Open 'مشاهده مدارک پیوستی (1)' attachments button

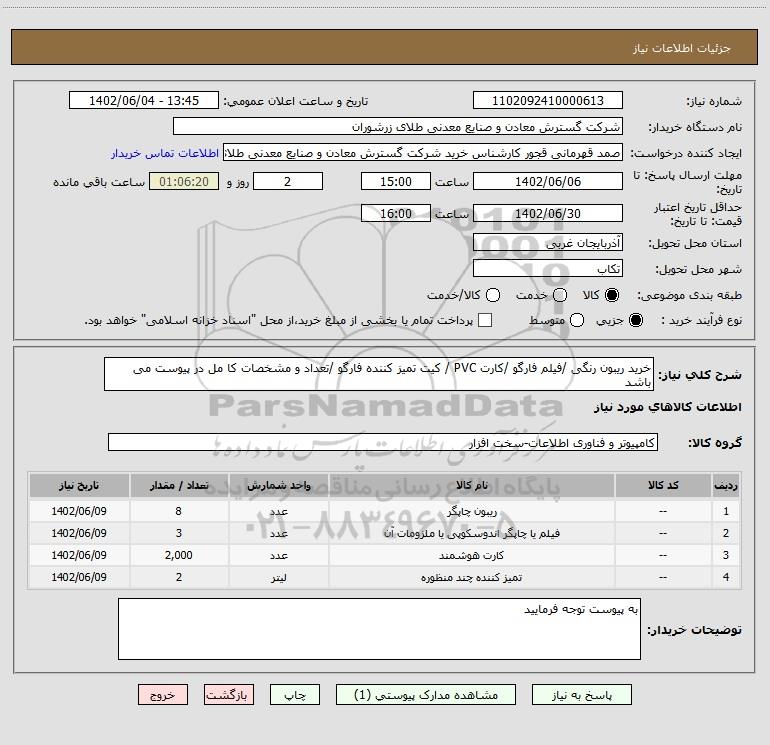426,695
